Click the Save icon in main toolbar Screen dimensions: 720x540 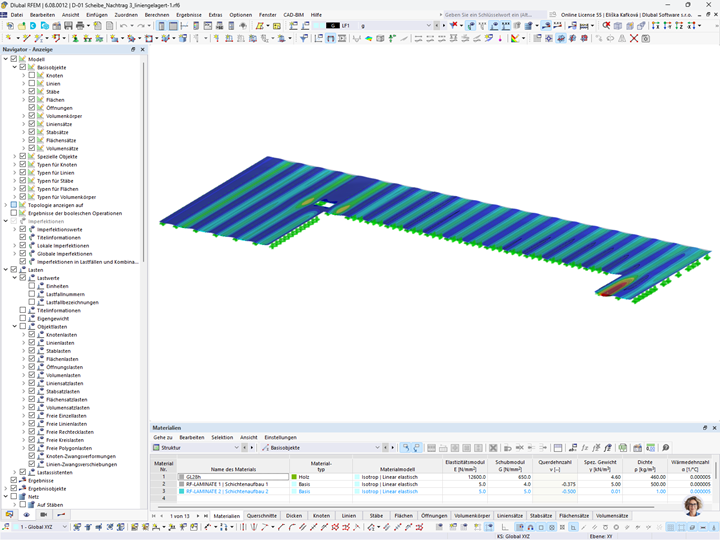coord(68,26)
